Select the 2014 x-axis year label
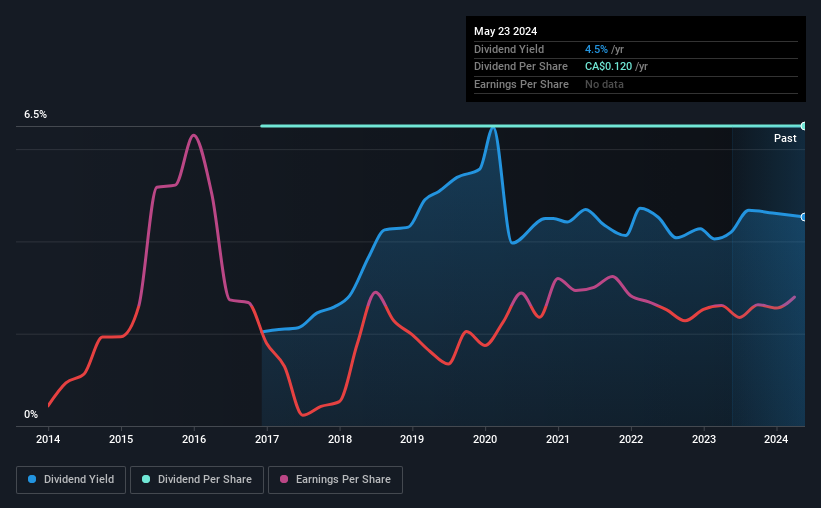Image resolution: width=821 pixels, height=508 pixels. point(48,439)
